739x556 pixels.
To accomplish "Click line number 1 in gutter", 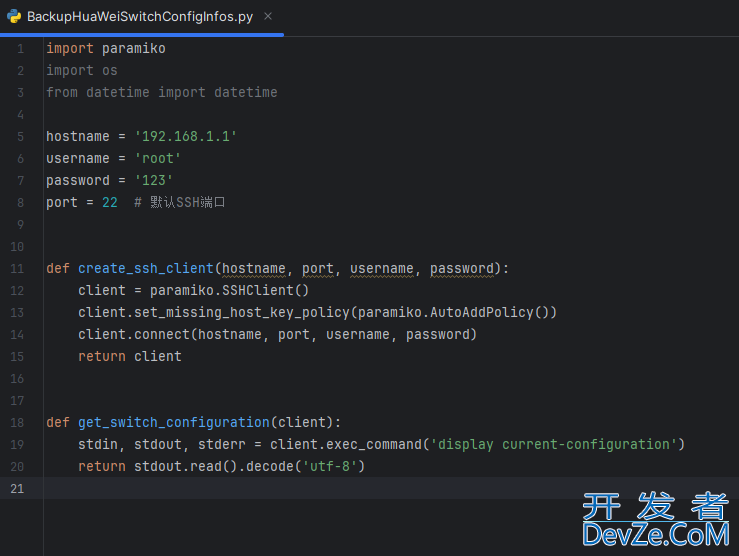I will (20, 49).
